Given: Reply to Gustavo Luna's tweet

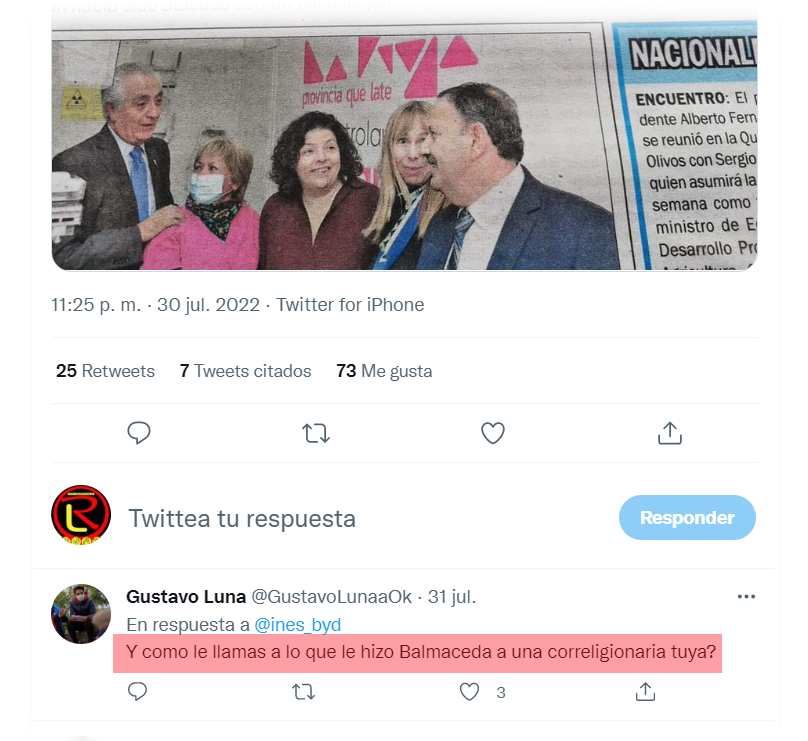Looking at the screenshot, I should tap(137, 692).
